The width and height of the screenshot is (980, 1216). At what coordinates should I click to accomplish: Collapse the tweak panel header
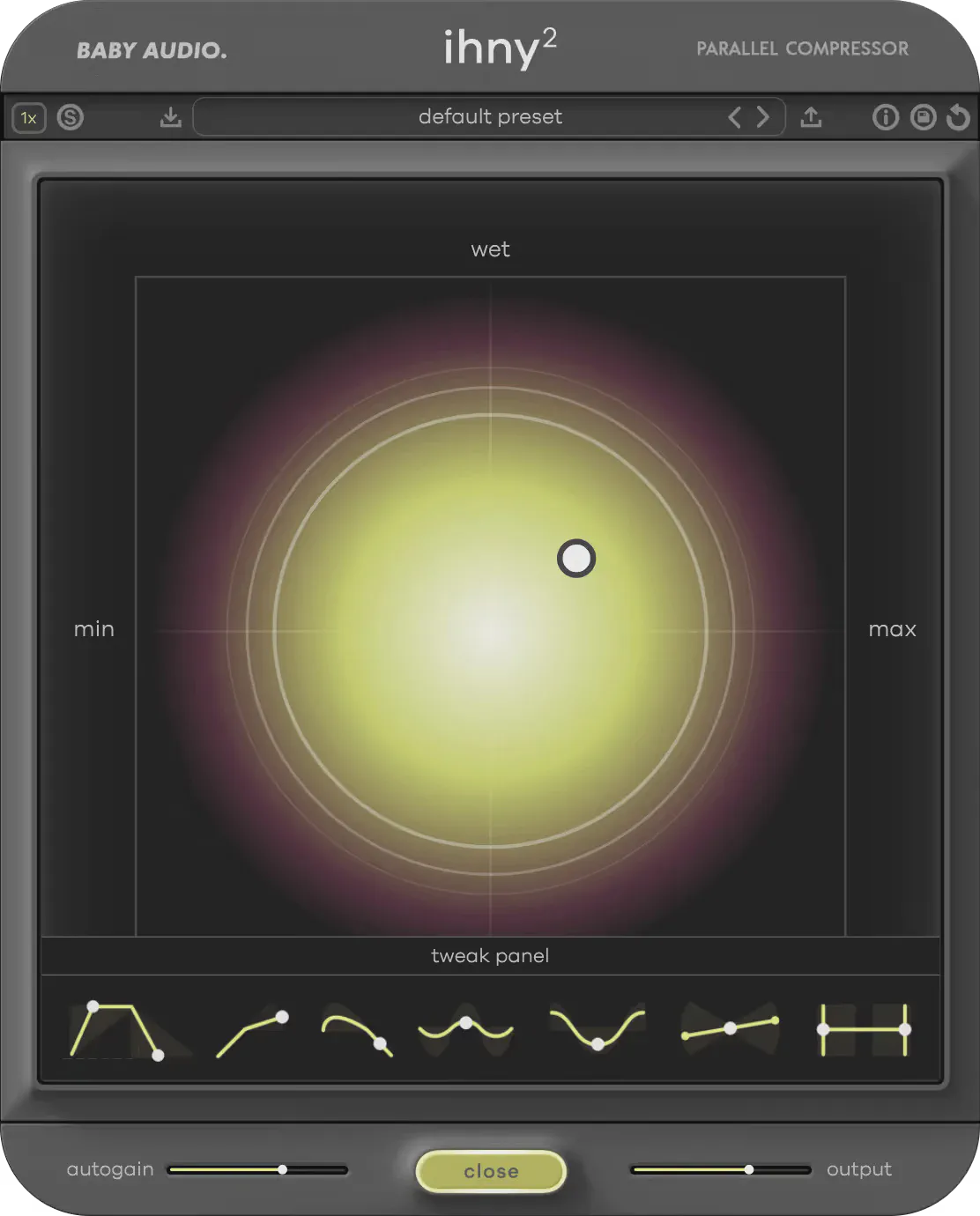490,956
